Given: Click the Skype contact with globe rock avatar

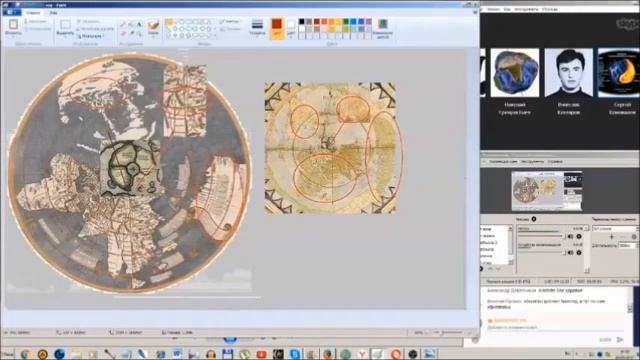Looking at the screenshot, I should (x=514, y=73).
